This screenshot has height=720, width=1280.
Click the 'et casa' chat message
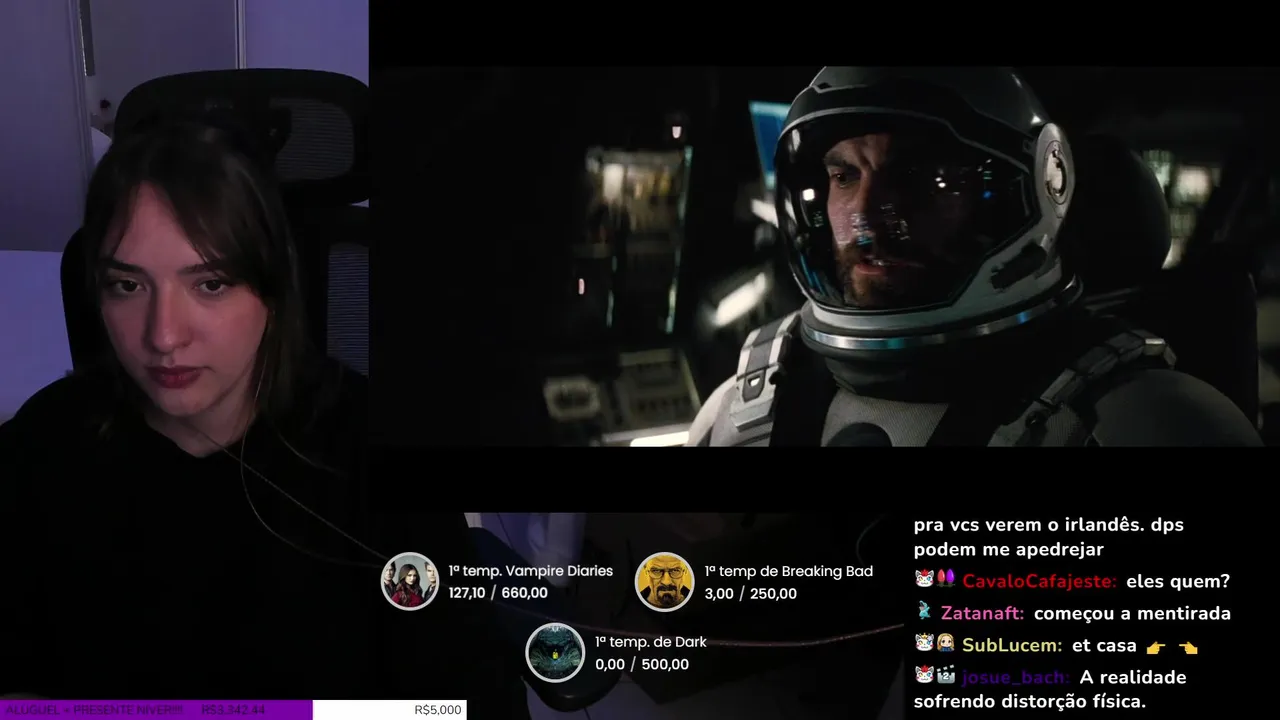click(x=1104, y=645)
